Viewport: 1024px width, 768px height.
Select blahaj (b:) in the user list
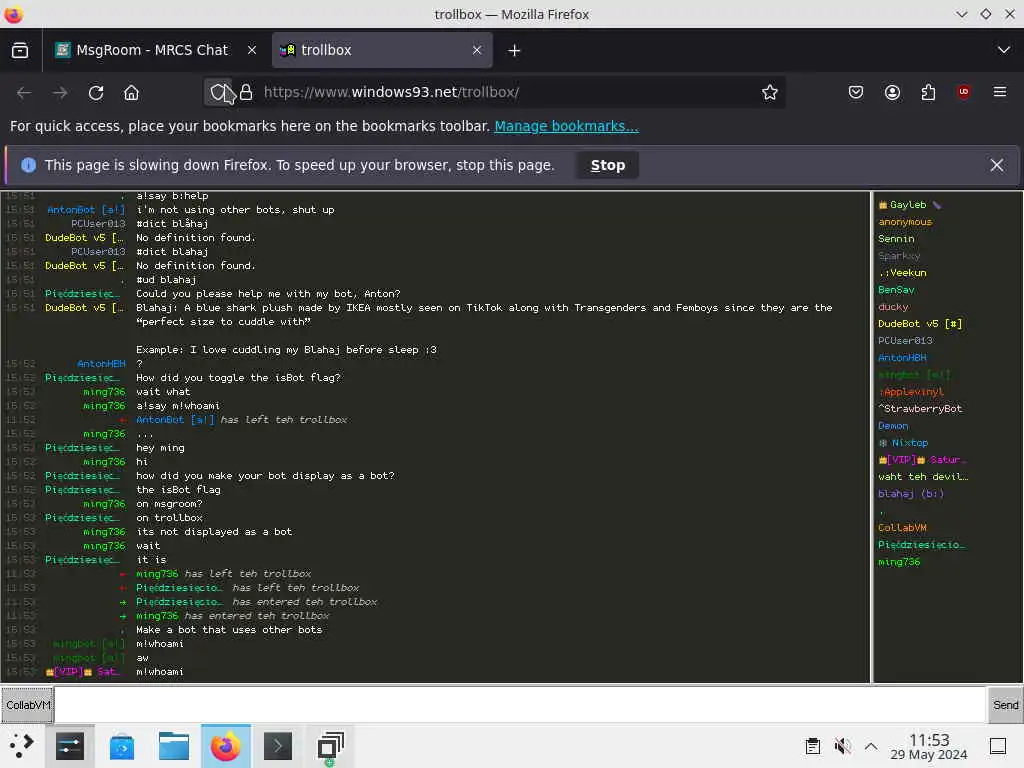[x=910, y=494]
